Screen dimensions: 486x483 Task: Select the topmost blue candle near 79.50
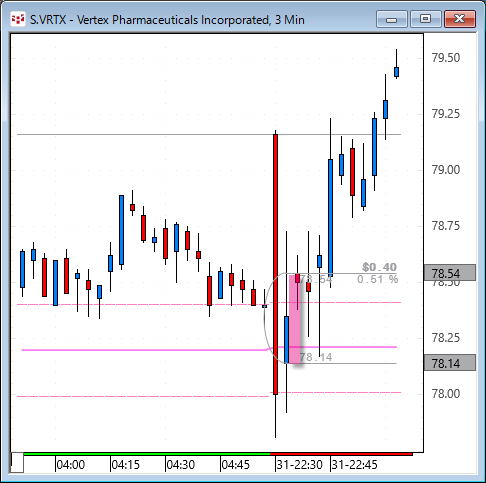click(x=396, y=72)
